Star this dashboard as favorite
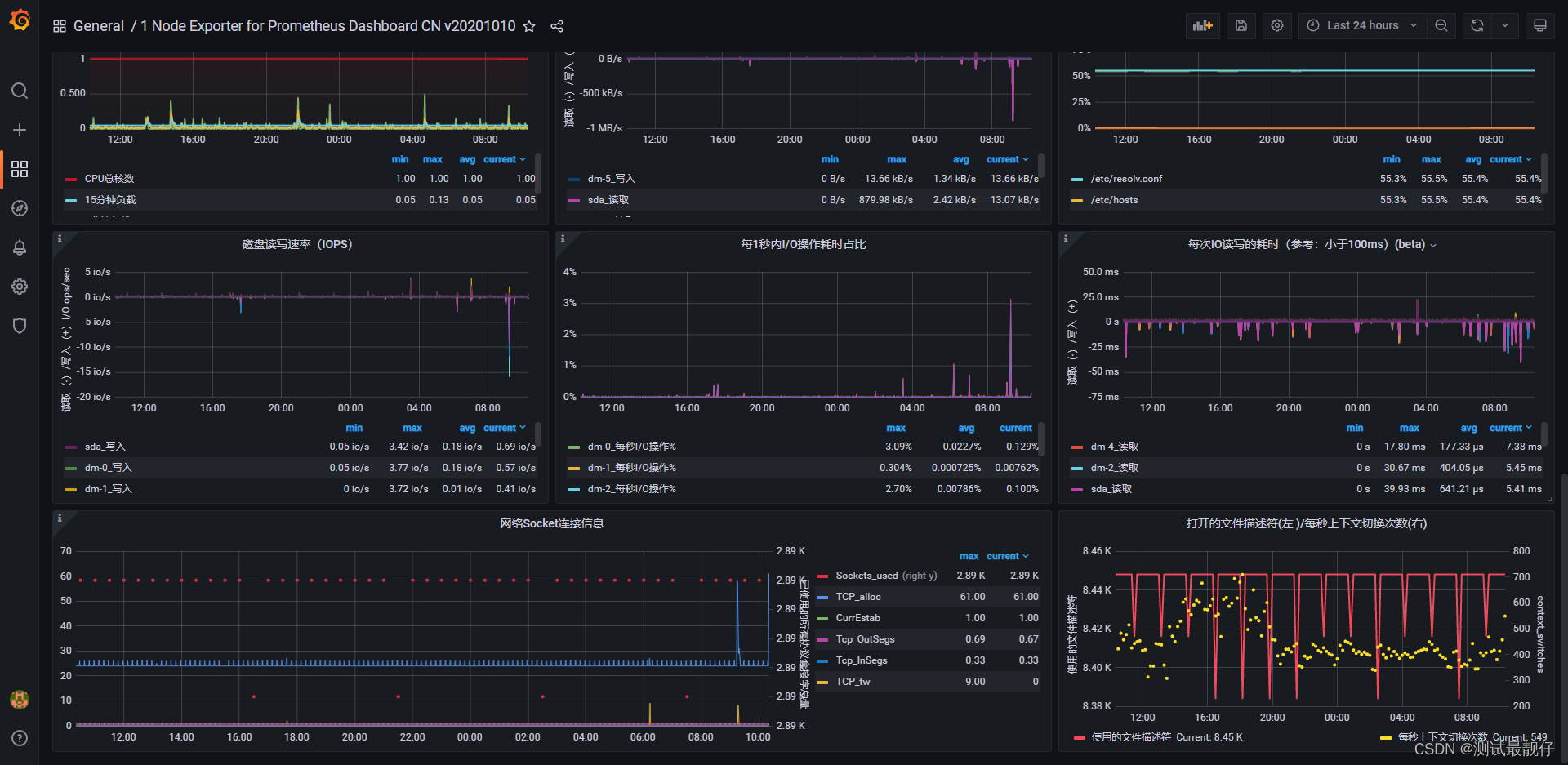 point(529,26)
